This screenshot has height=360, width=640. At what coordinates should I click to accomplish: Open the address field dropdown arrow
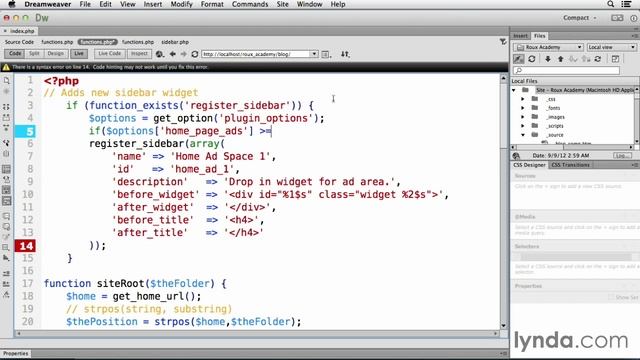[314, 54]
